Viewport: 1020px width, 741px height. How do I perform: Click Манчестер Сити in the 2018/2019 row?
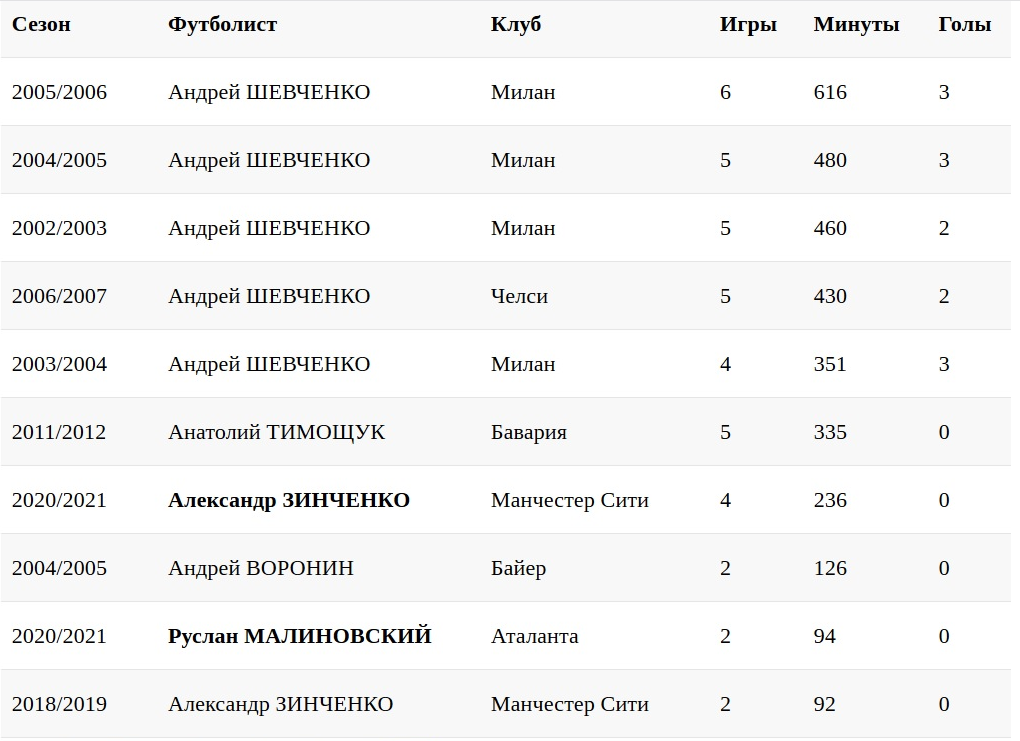click(569, 704)
